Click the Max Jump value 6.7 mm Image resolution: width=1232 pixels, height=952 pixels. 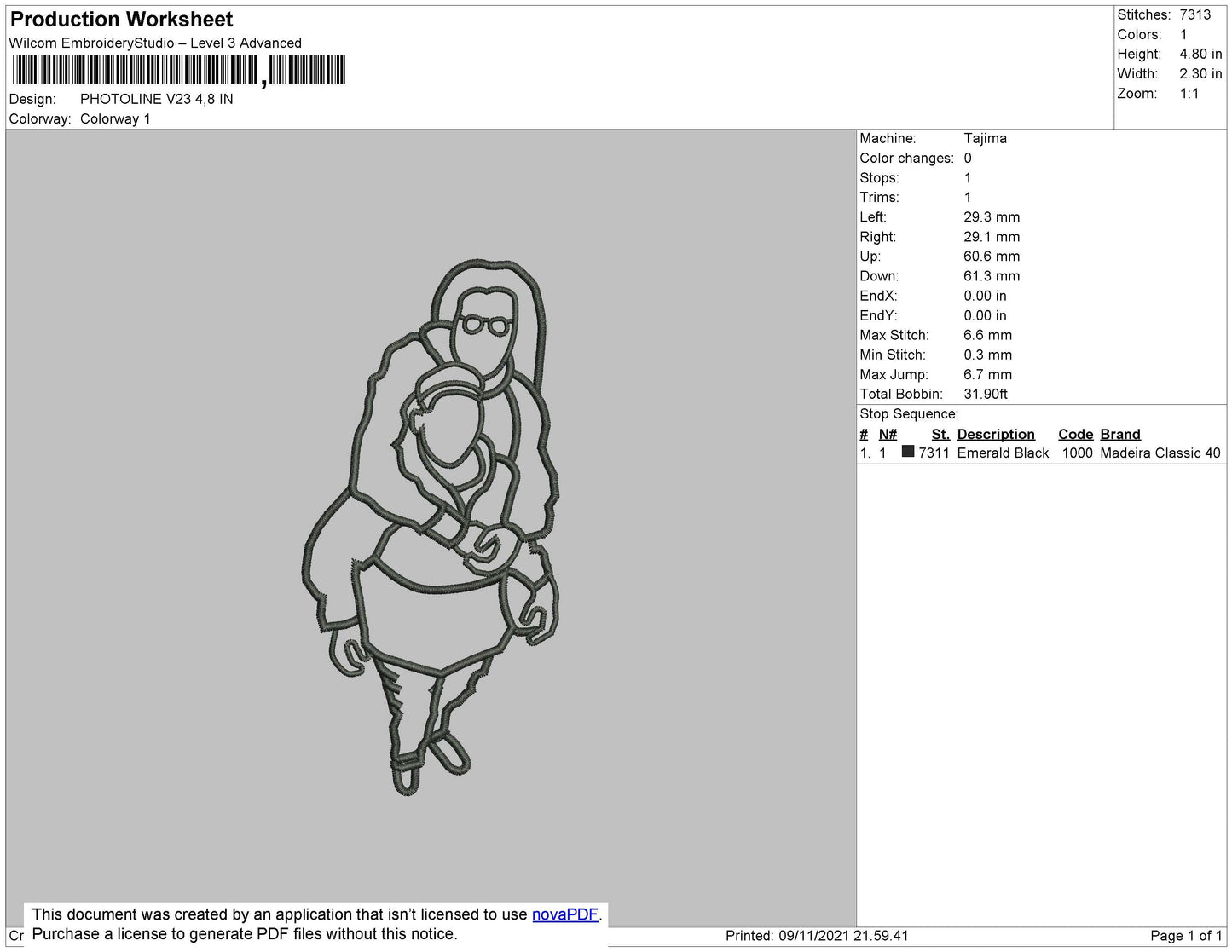(988, 374)
